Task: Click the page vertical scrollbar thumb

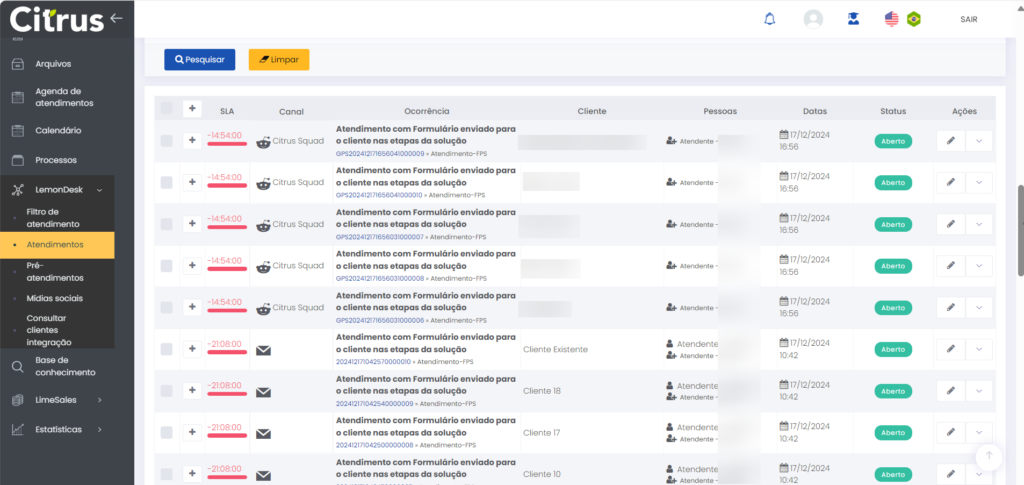Action: coord(1019,230)
